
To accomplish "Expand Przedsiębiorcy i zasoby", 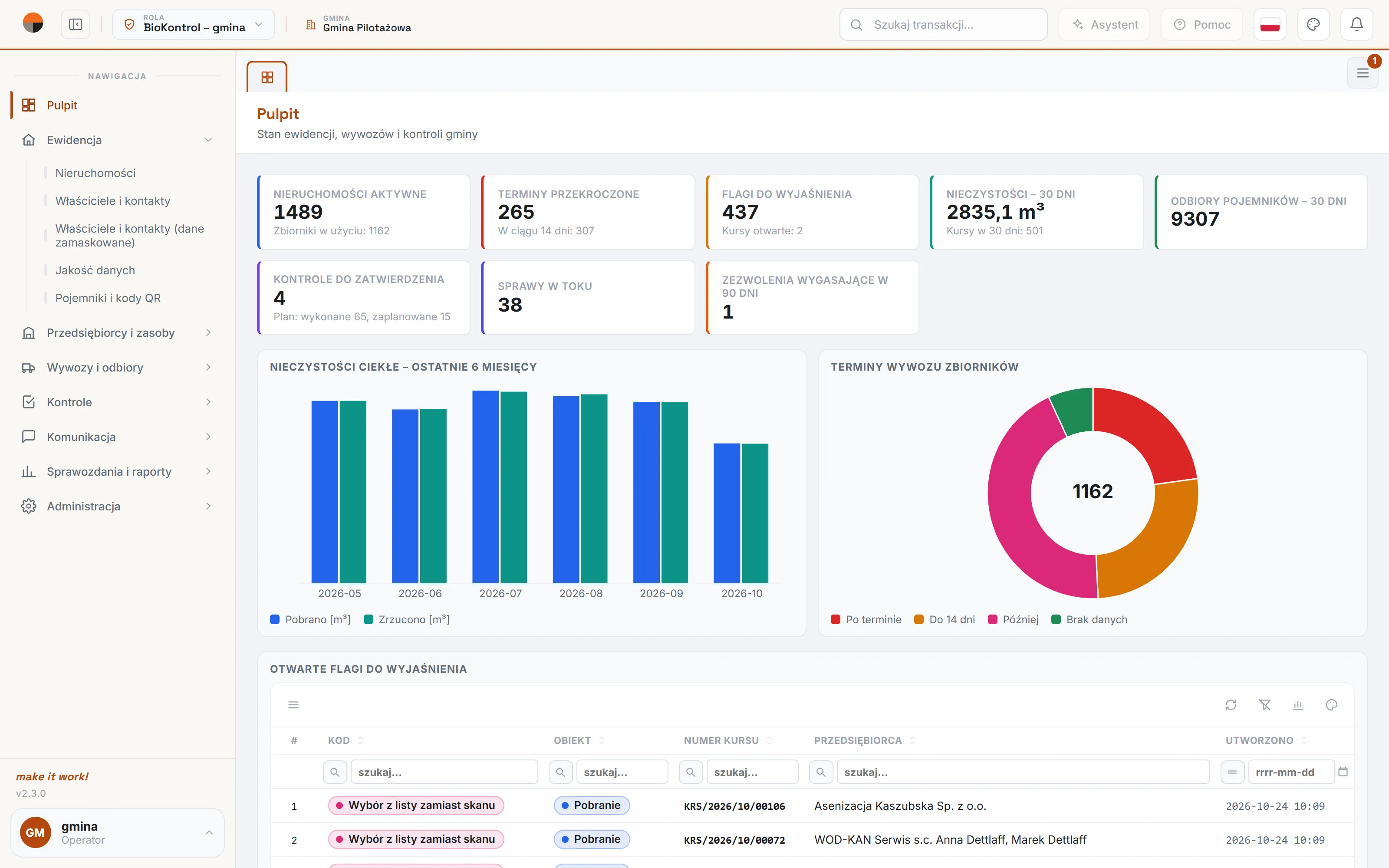I will tap(118, 333).
